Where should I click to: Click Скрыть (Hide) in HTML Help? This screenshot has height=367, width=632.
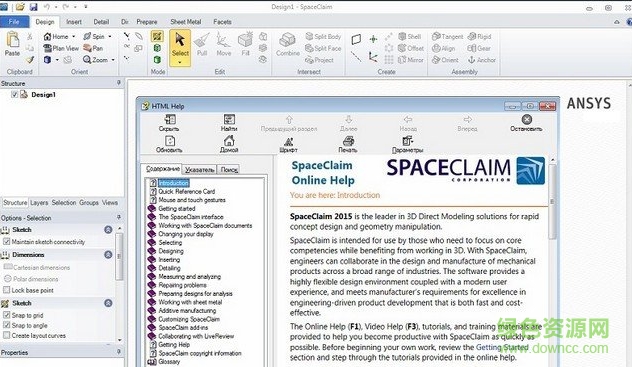(x=169, y=123)
